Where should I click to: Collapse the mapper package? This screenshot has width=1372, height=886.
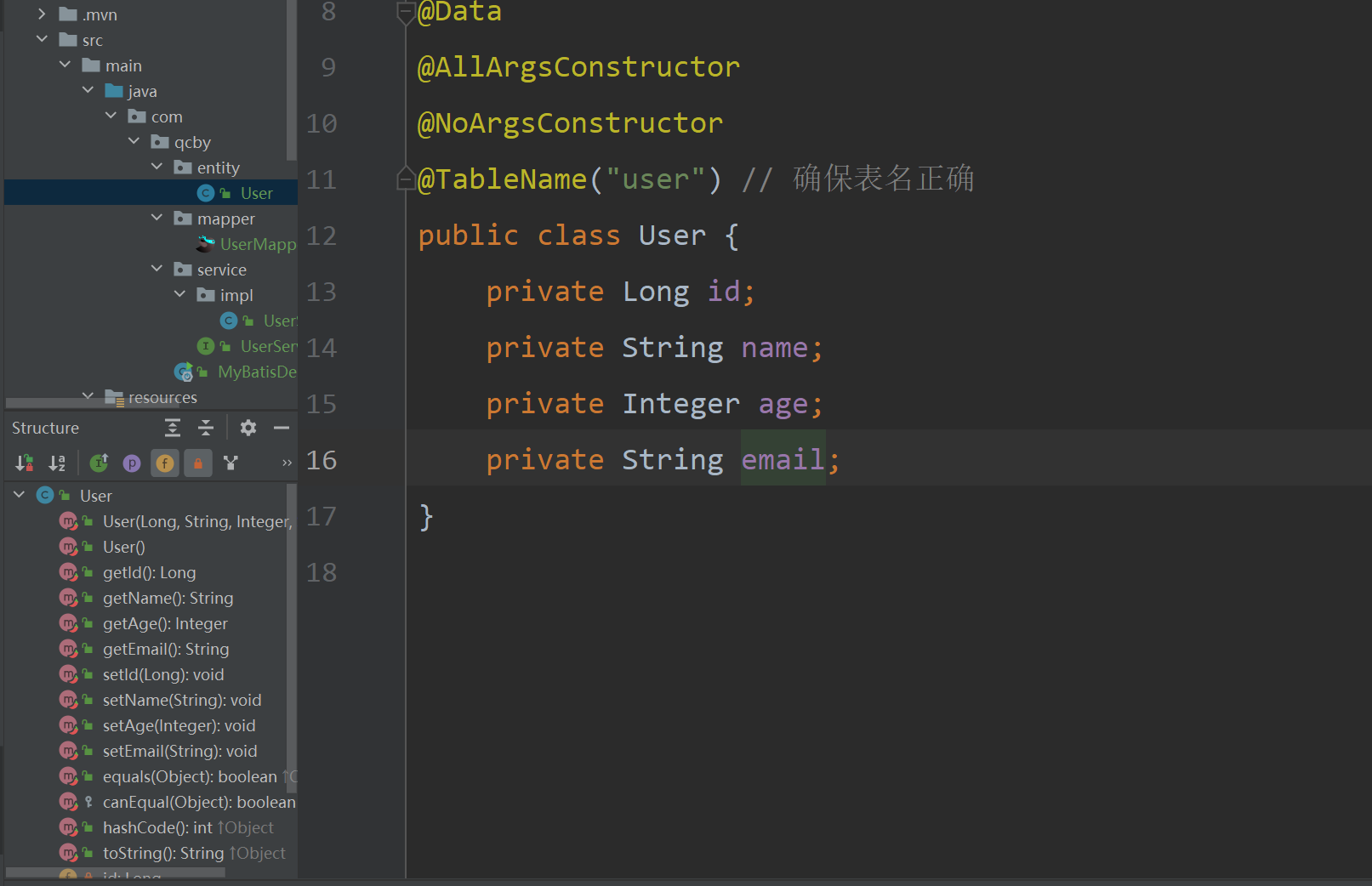pos(157,218)
